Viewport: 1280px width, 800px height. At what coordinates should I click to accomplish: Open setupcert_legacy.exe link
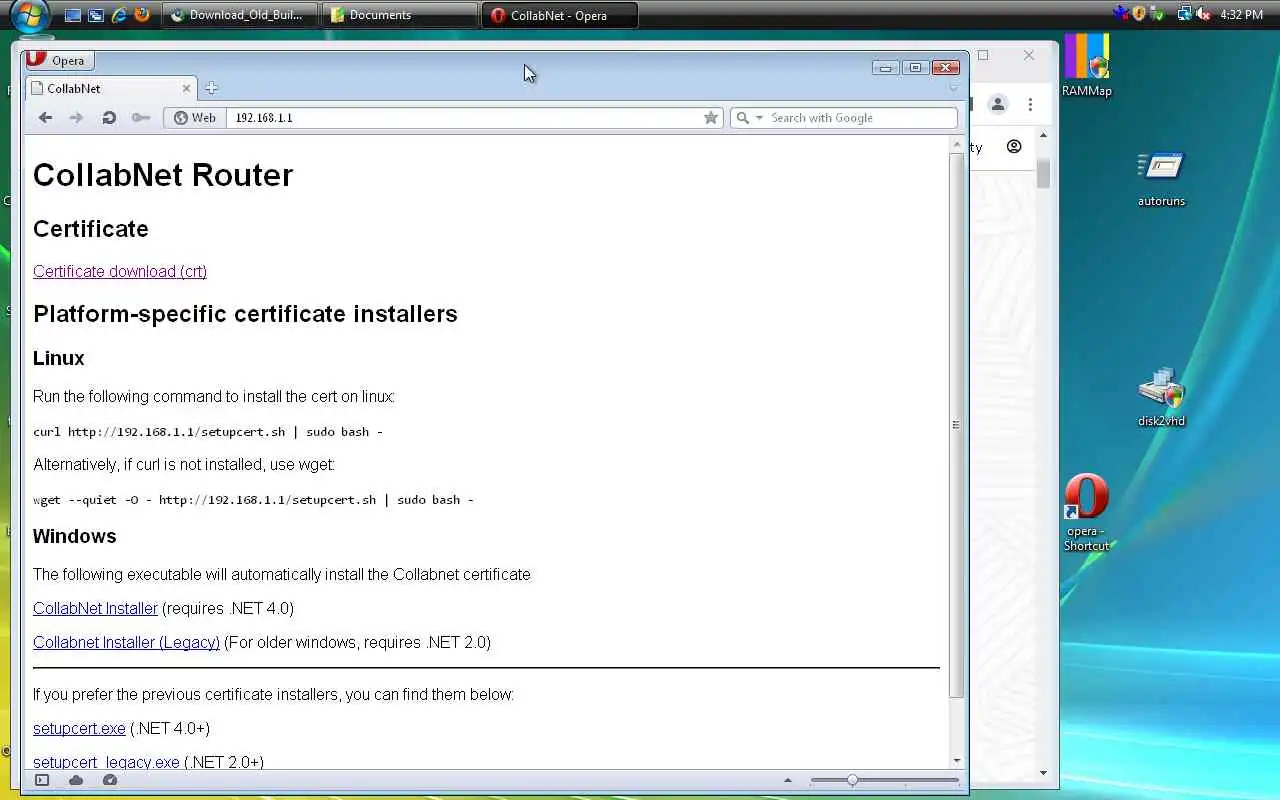click(106, 762)
